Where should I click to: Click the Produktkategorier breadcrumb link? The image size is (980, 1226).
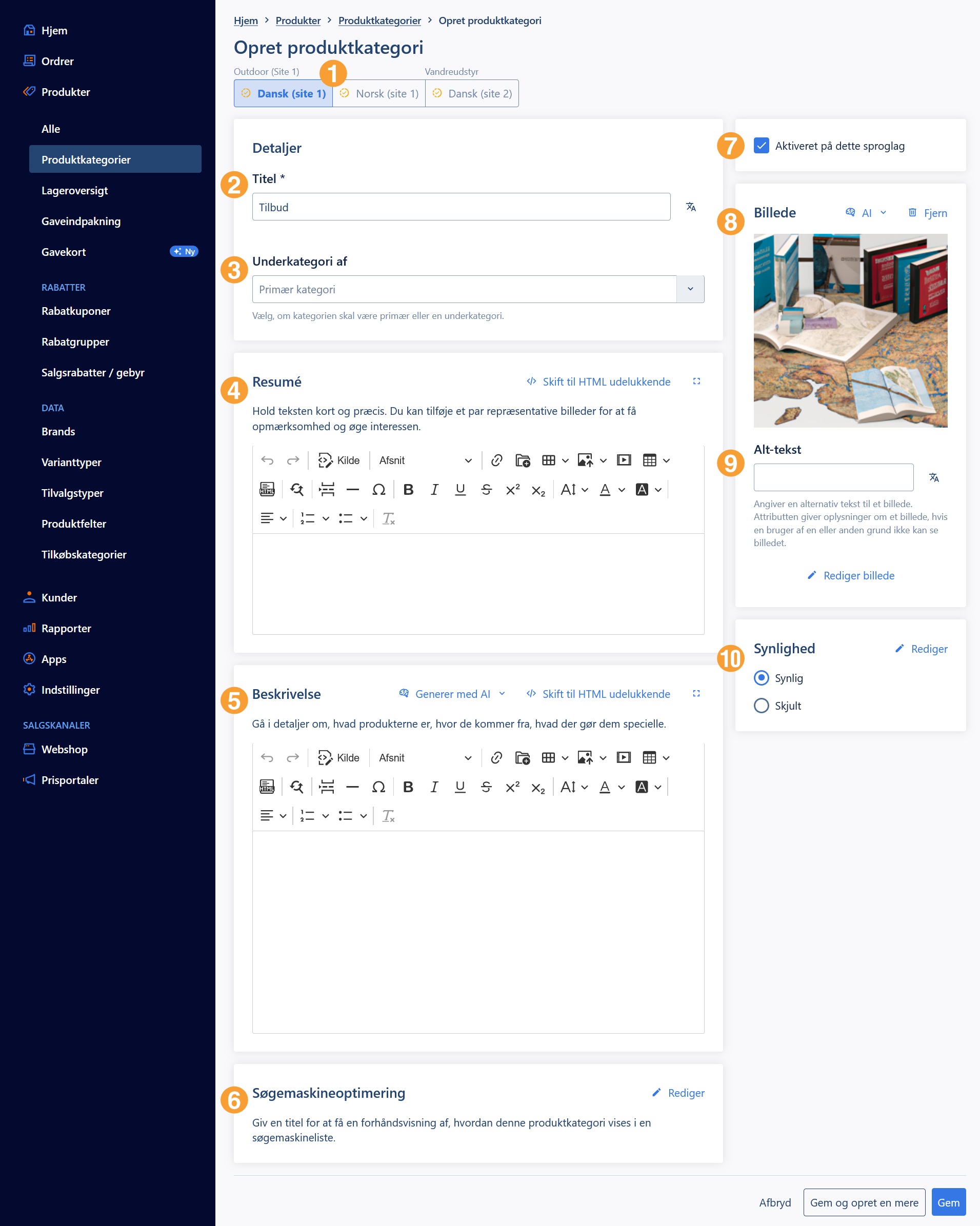(x=379, y=21)
